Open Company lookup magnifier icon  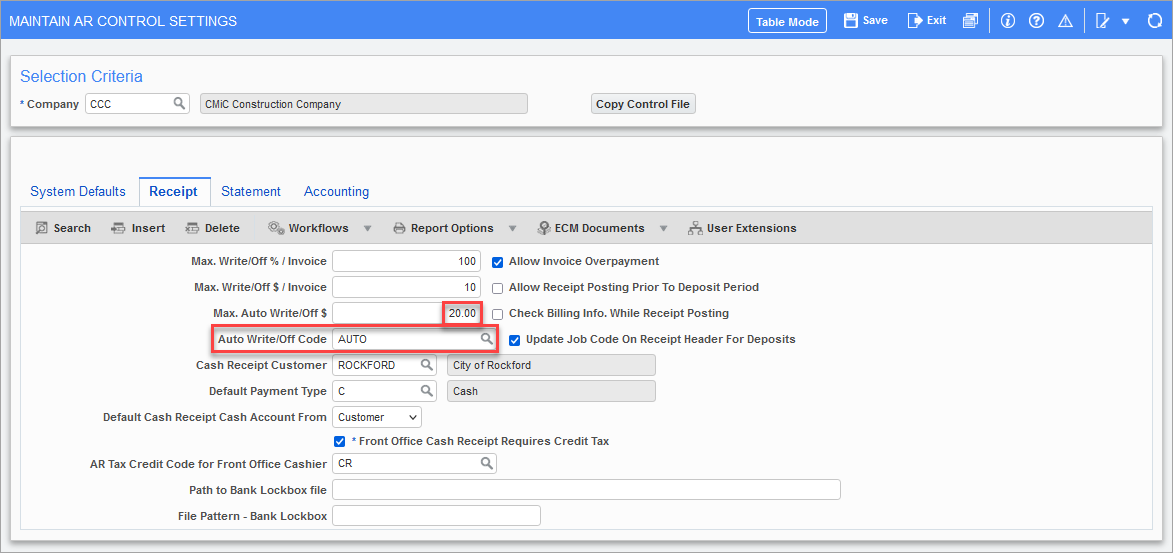click(179, 103)
